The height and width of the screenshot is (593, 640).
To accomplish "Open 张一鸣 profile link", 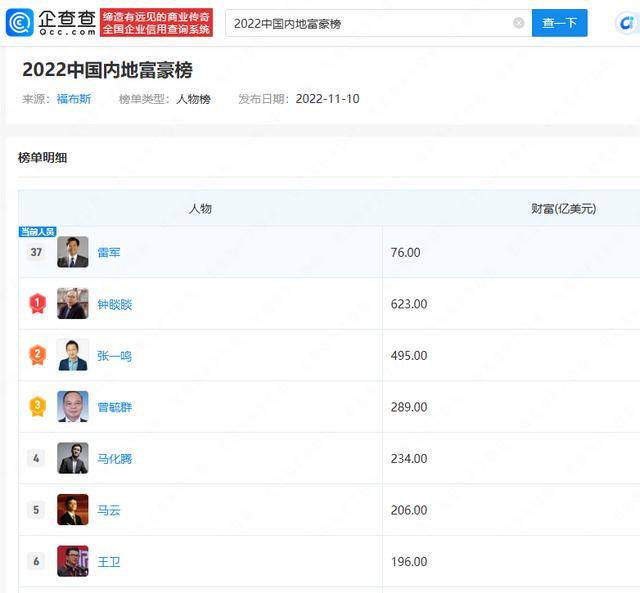I will (115, 356).
